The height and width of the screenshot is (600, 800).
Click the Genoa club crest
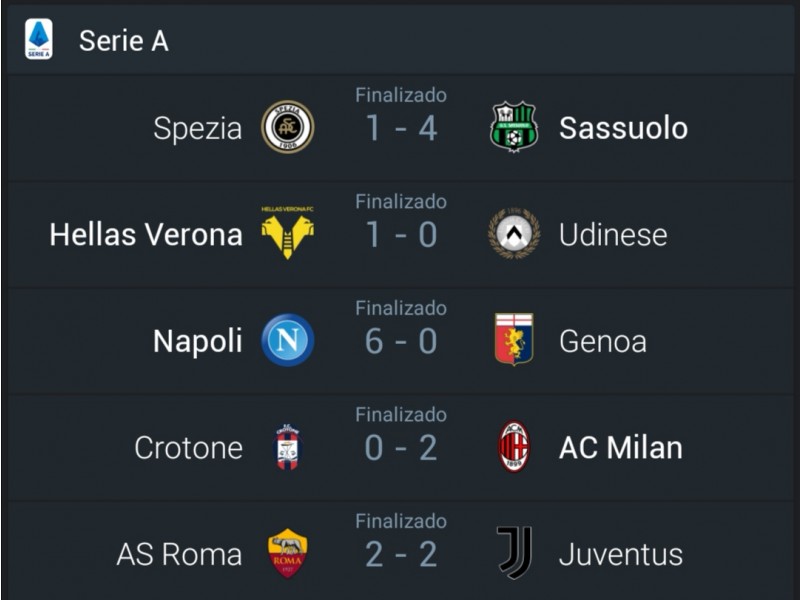click(x=514, y=340)
